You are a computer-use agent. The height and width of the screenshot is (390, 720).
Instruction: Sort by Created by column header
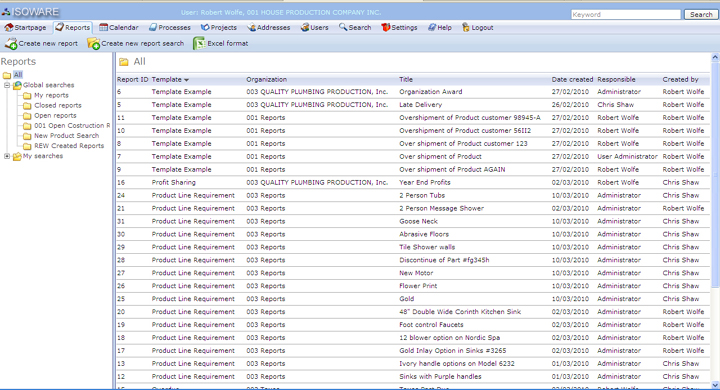click(x=681, y=79)
